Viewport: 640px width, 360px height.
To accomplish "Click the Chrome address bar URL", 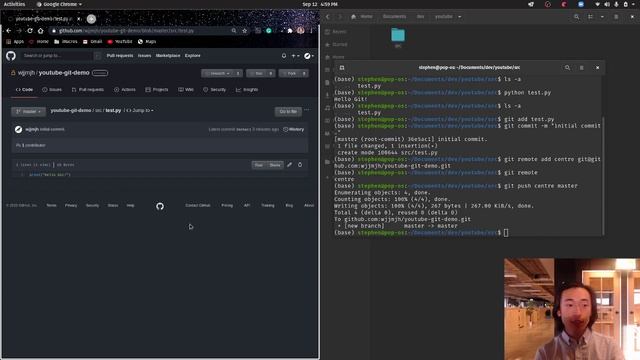I will pos(127,31).
